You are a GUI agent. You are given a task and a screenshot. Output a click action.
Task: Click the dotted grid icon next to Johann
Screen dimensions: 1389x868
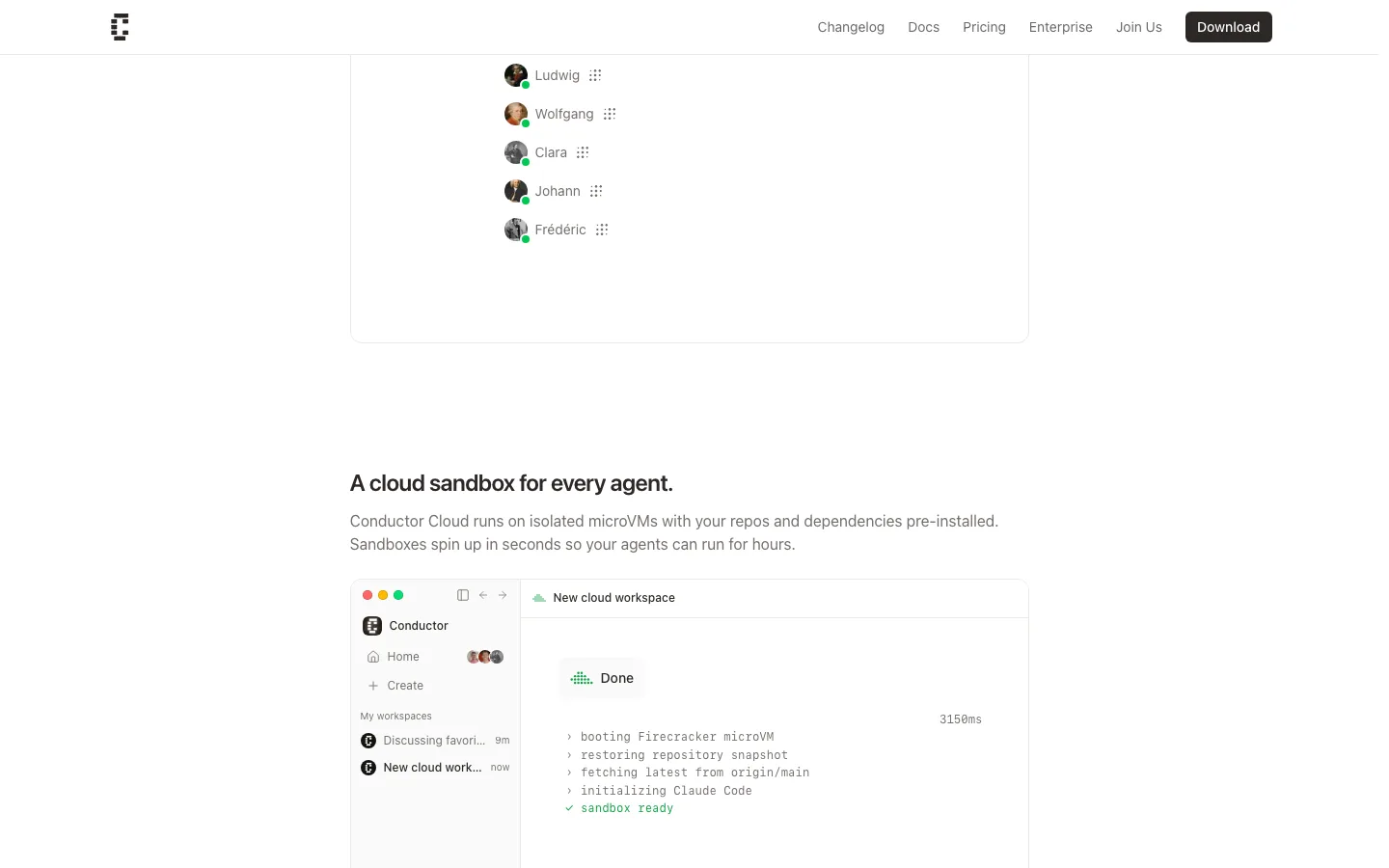pyautogui.click(x=596, y=191)
